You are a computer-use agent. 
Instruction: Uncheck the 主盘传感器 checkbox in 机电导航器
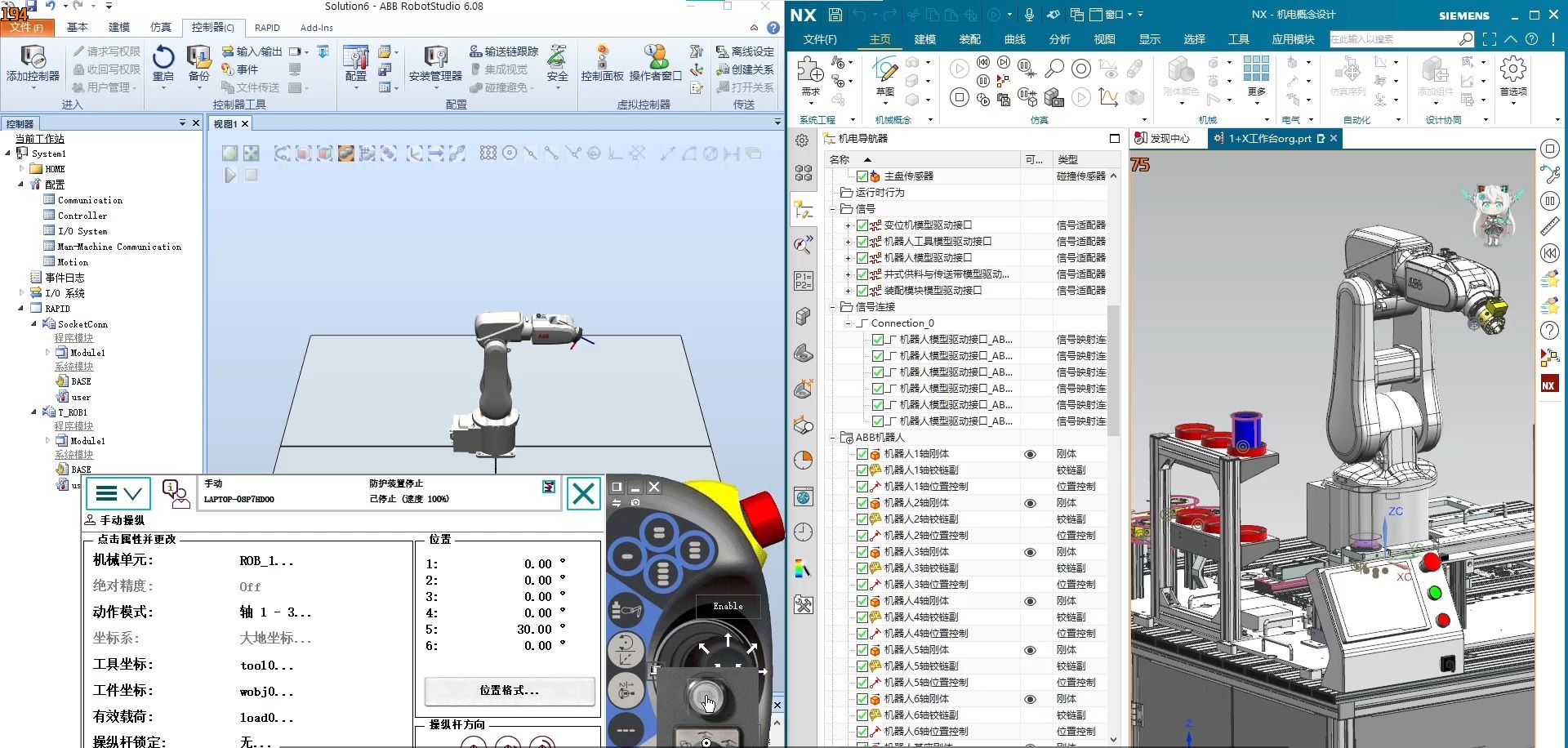pyautogui.click(x=863, y=176)
